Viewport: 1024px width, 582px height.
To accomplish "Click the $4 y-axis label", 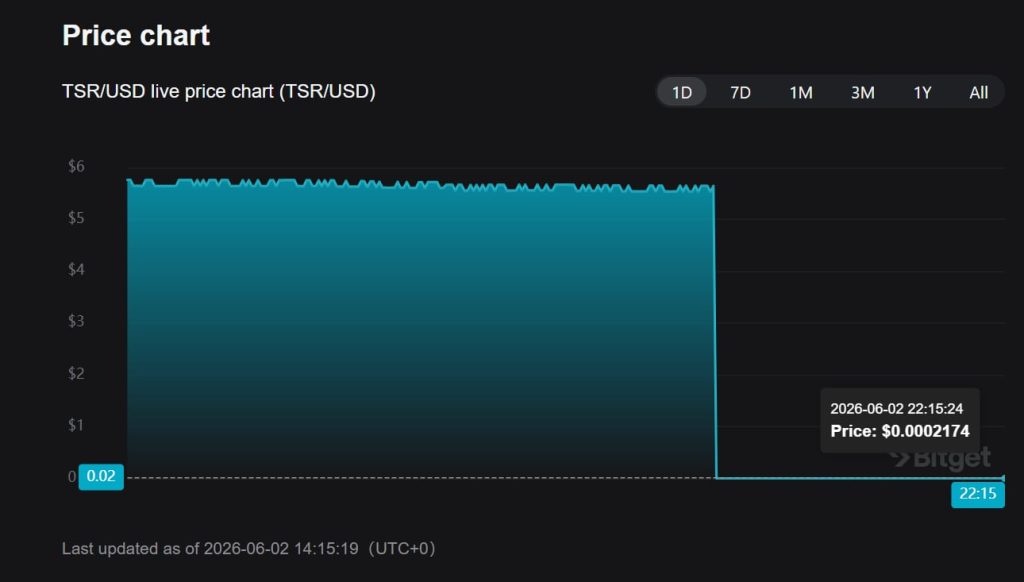I will (x=76, y=270).
